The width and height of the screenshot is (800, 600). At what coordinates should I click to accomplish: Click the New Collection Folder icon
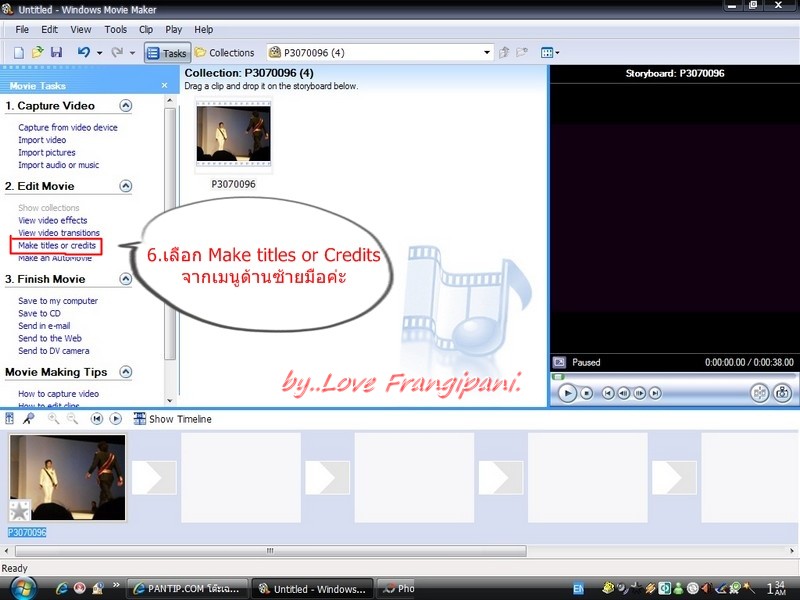point(521,52)
